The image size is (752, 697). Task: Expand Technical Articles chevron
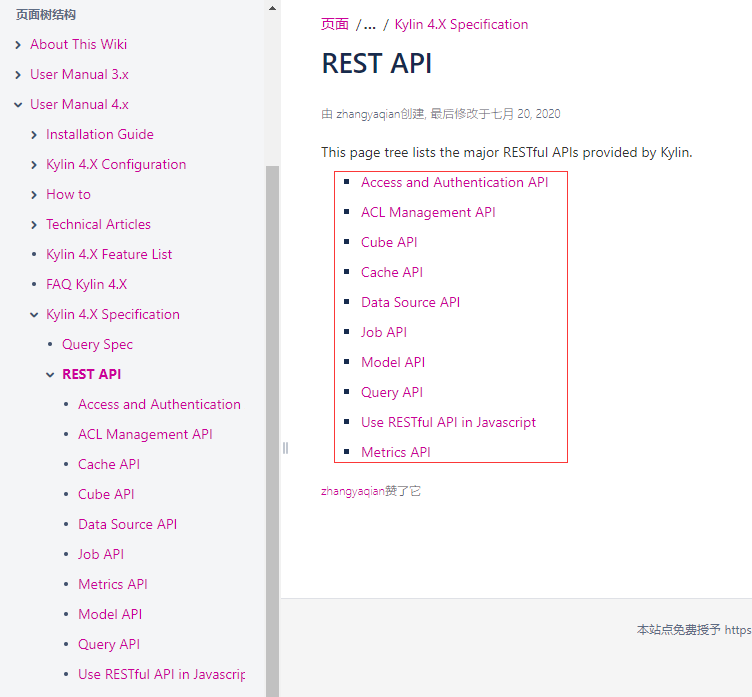pyautogui.click(x=34, y=225)
